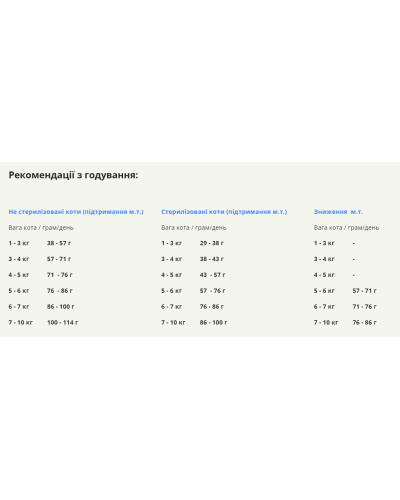Select the '38 - 57 г' value
This screenshot has width=400, height=500.
point(59,243)
